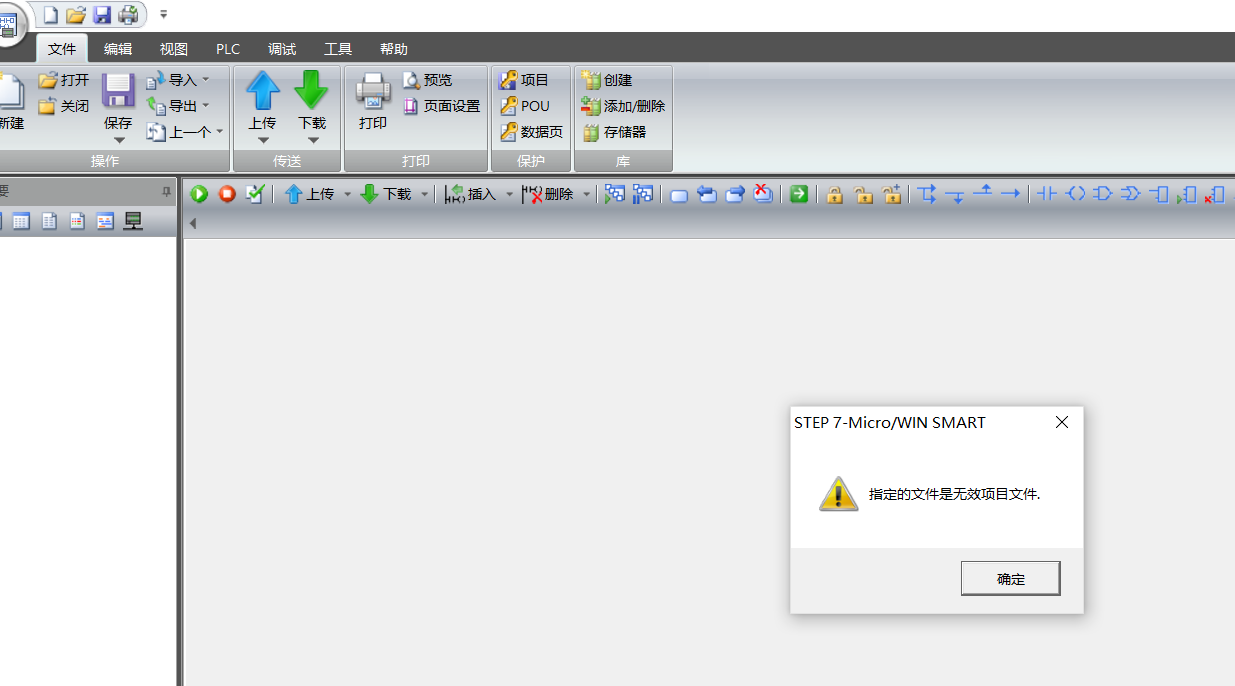The width and height of the screenshot is (1235, 686).
Task: Click the printer icon labeled 打印
Action: pos(373,91)
